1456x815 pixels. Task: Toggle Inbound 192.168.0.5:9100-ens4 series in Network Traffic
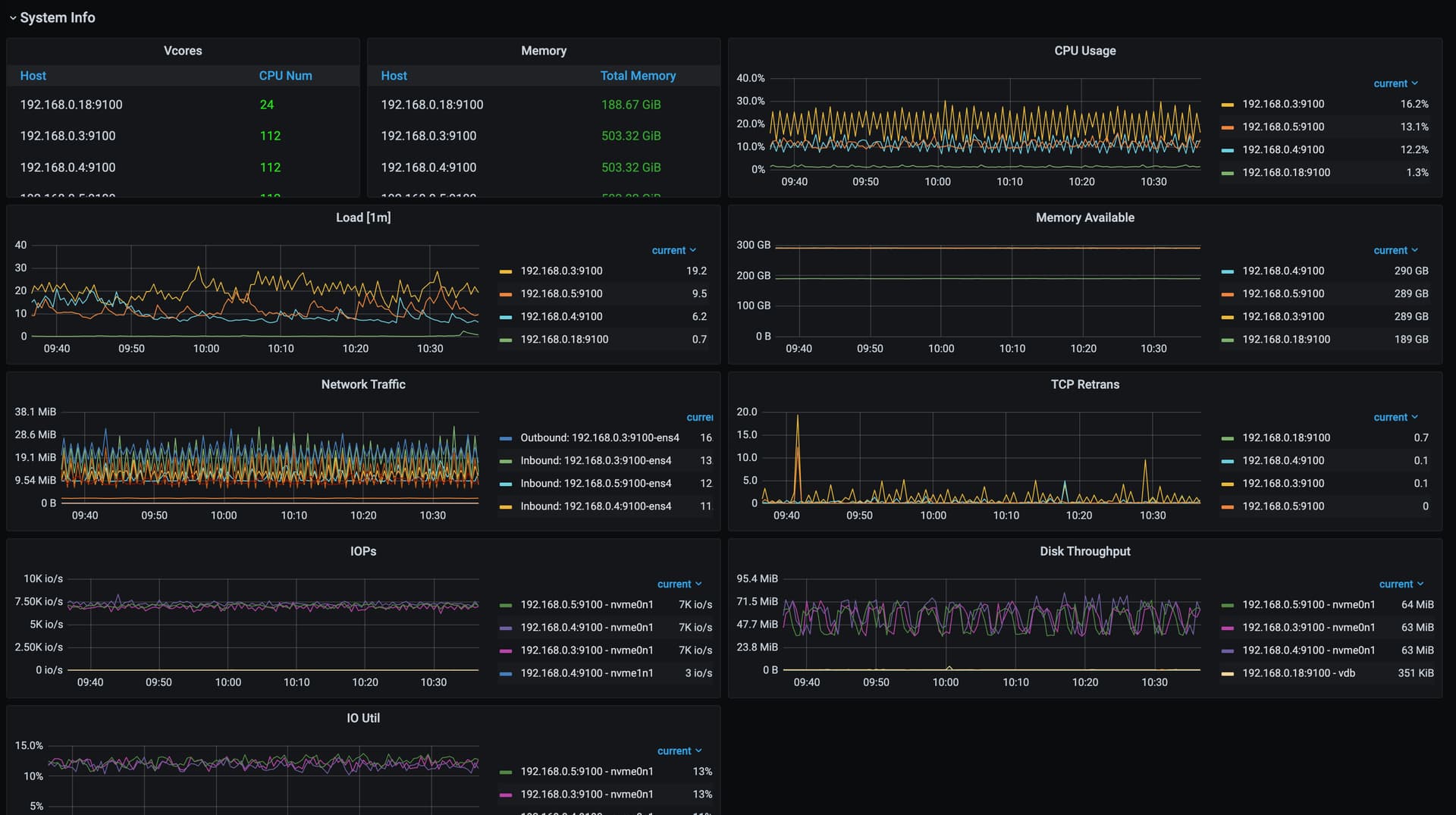coord(595,484)
